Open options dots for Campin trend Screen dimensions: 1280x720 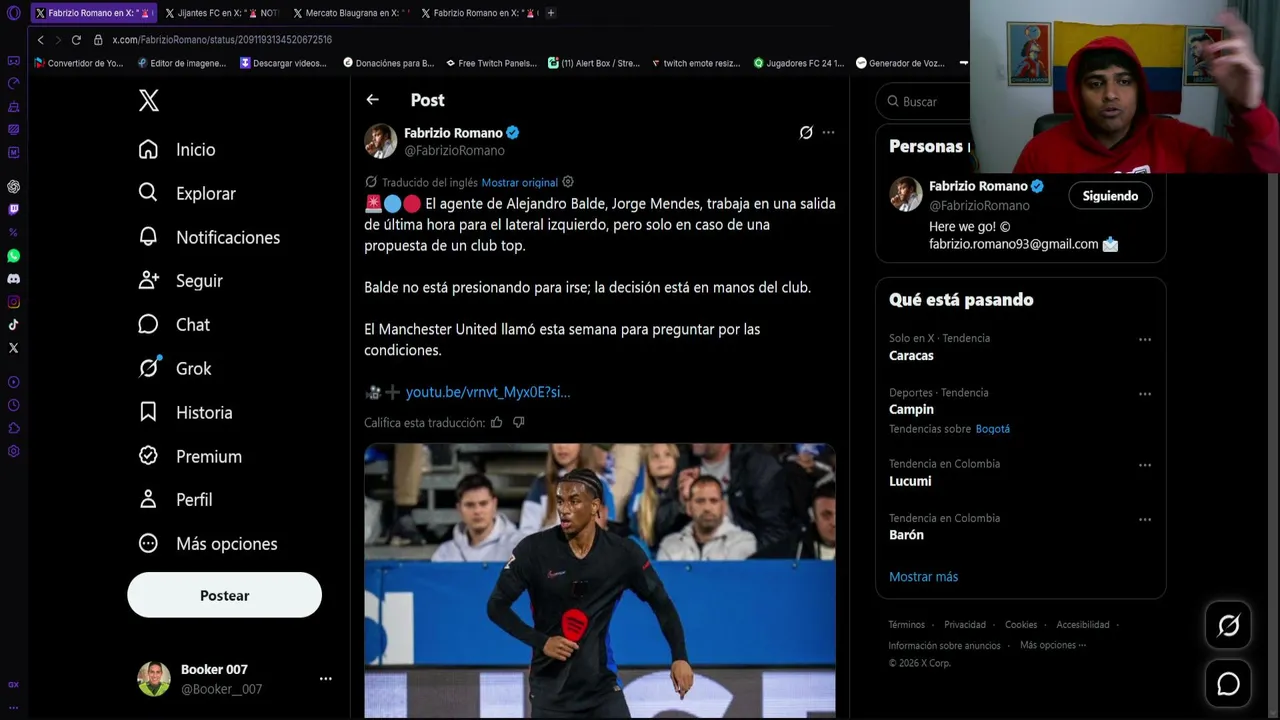click(x=1145, y=394)
